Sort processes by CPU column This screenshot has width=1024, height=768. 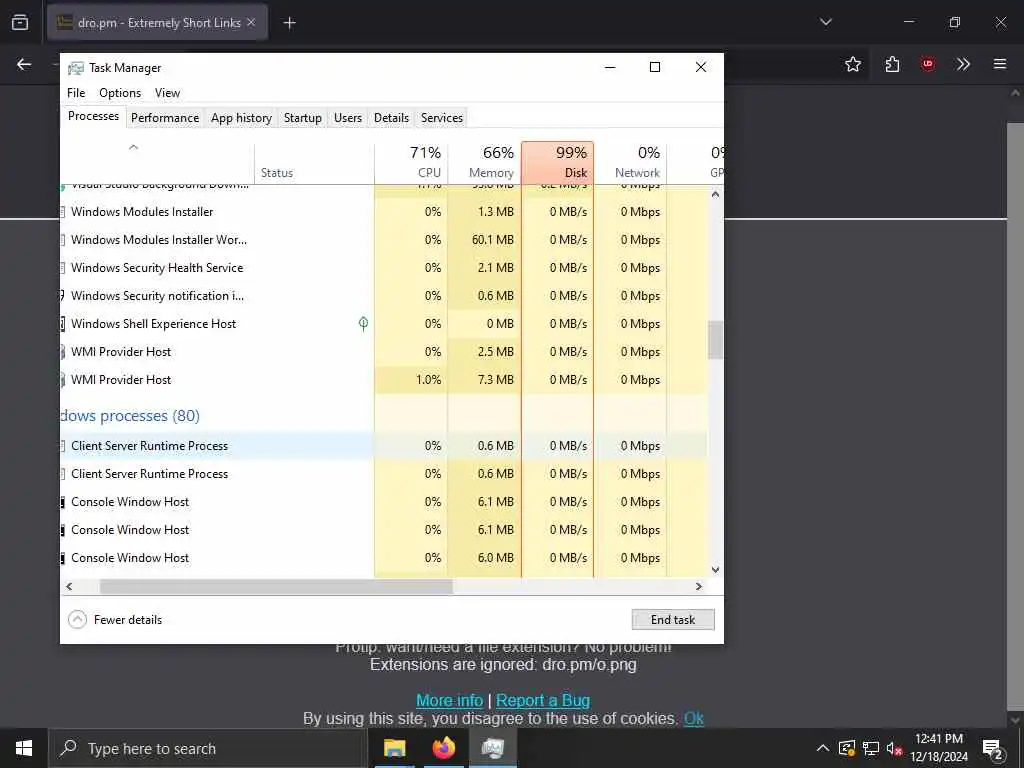coord(411,162)
